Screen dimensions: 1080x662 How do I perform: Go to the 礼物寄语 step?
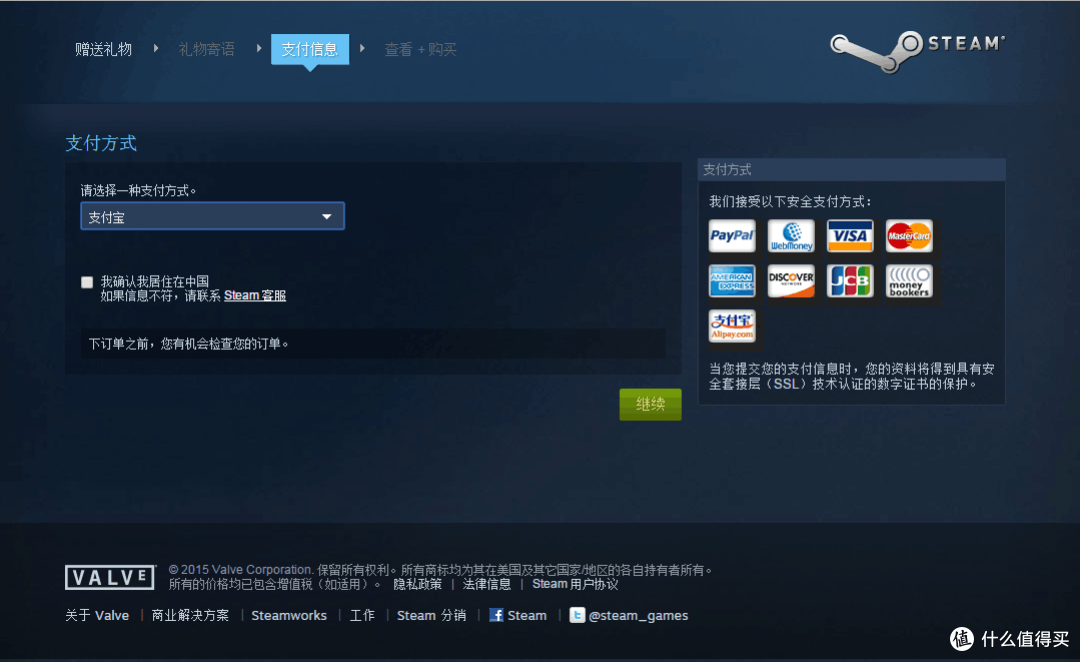[207, 50]
